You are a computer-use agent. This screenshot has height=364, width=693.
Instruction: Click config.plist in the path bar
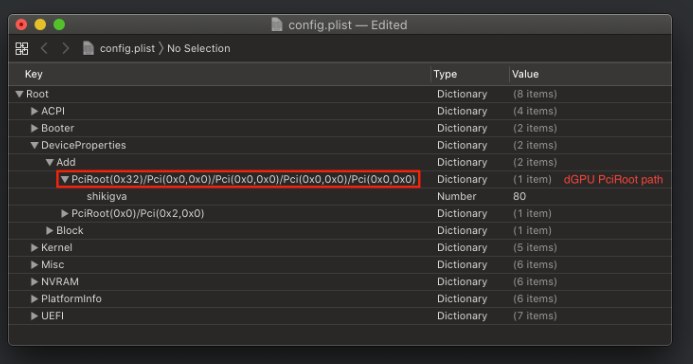tap(127, 48)
